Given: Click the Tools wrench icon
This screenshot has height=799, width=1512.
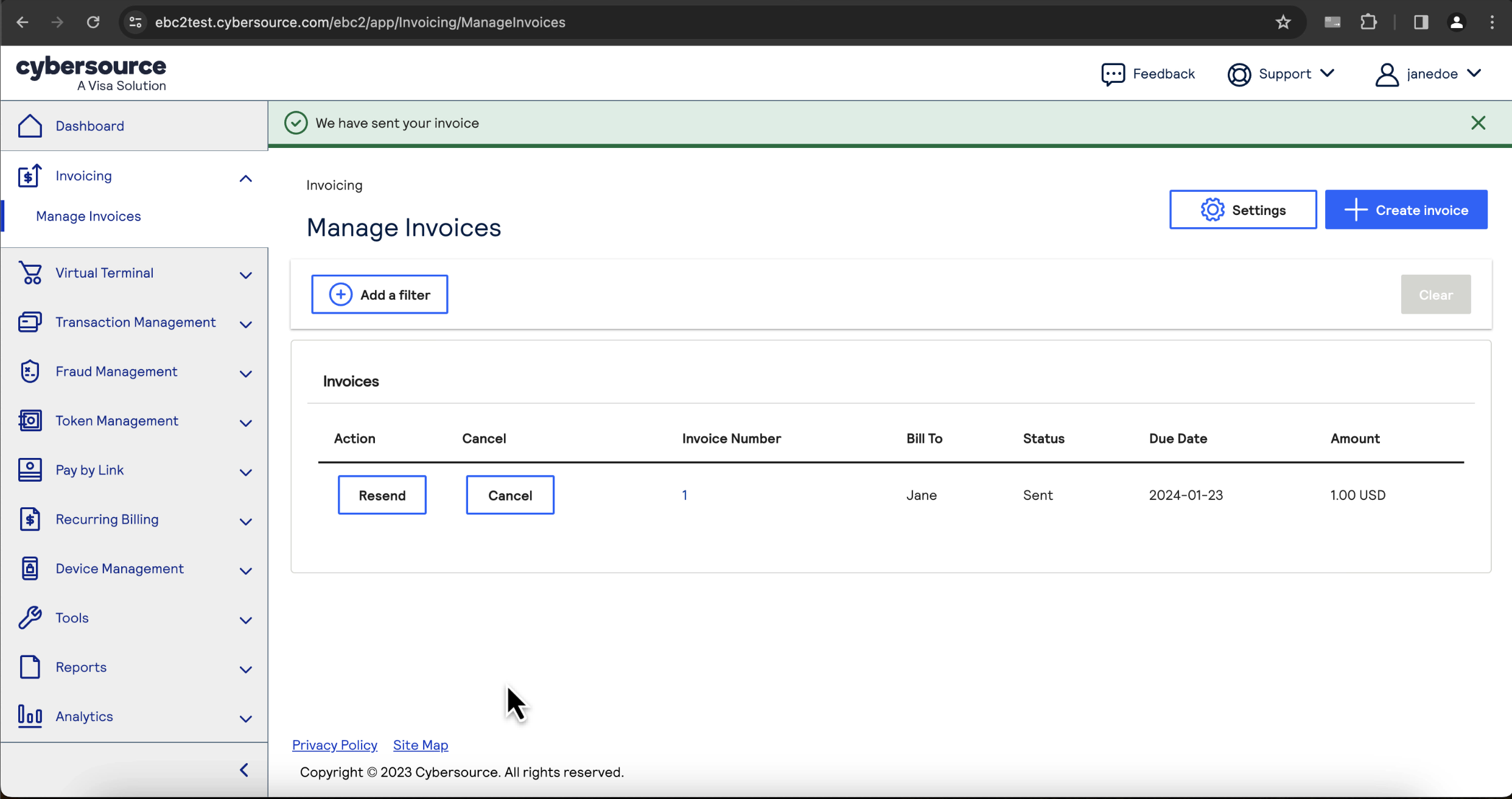Looking at the screenshot, I should (30, 618).
